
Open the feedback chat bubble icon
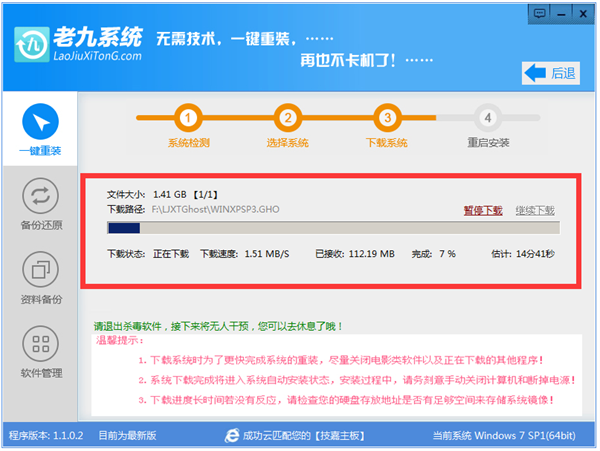click(540, 12)
